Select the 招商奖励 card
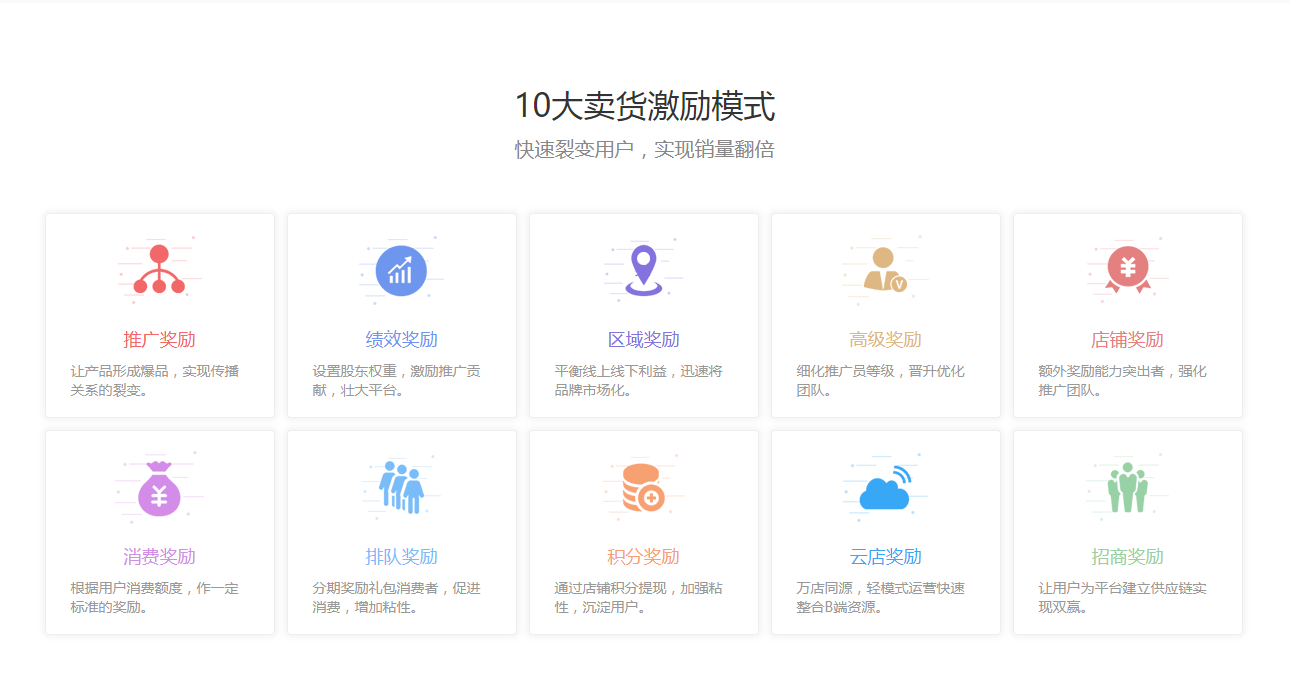Screen dimensions: 1289x693 tap(1127, 532)
